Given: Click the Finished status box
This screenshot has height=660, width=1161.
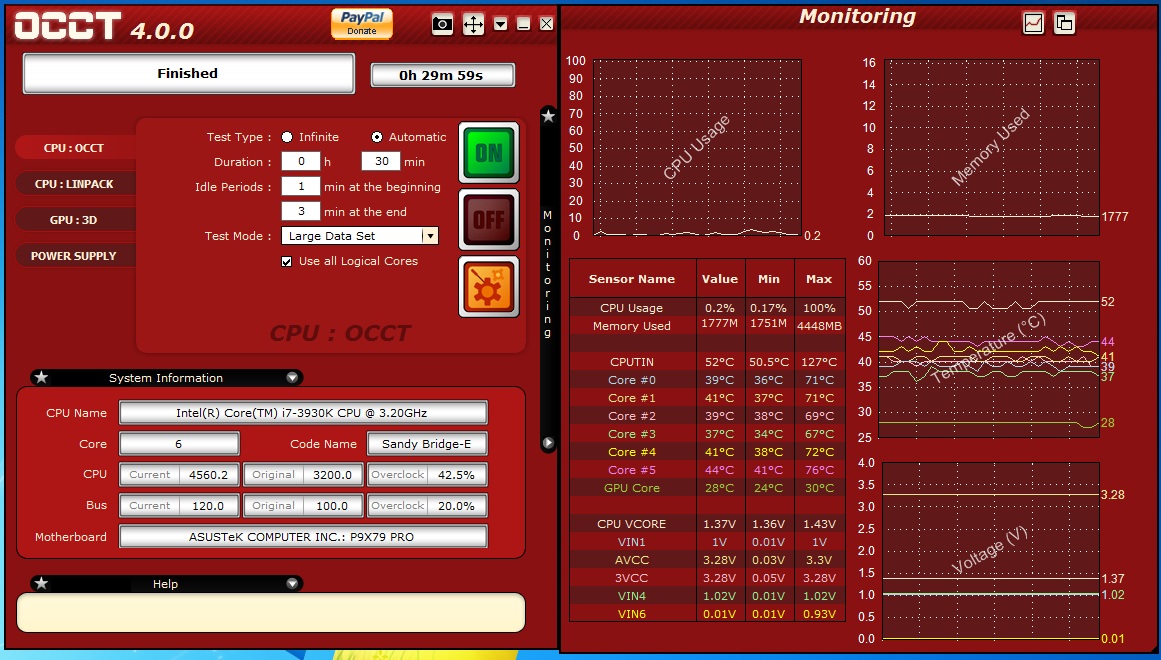Looking at the screenshot, I should tap(188, 73).
